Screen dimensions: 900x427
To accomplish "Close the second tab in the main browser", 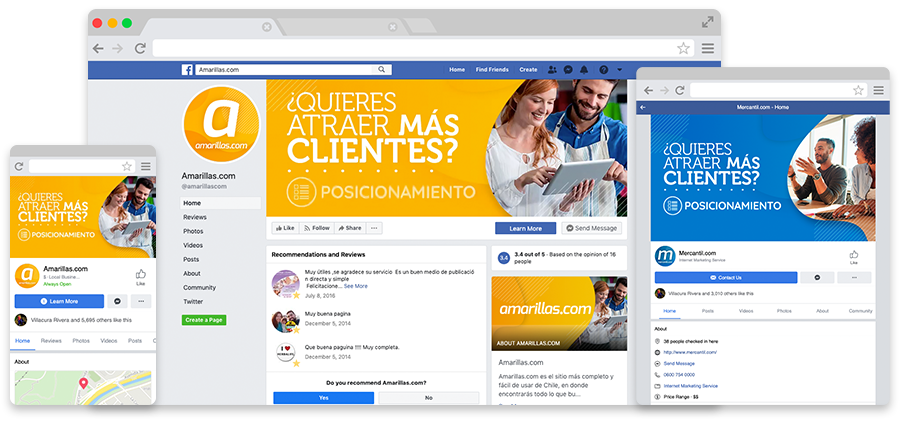I will pyautogui.click(x=393, y=26).
